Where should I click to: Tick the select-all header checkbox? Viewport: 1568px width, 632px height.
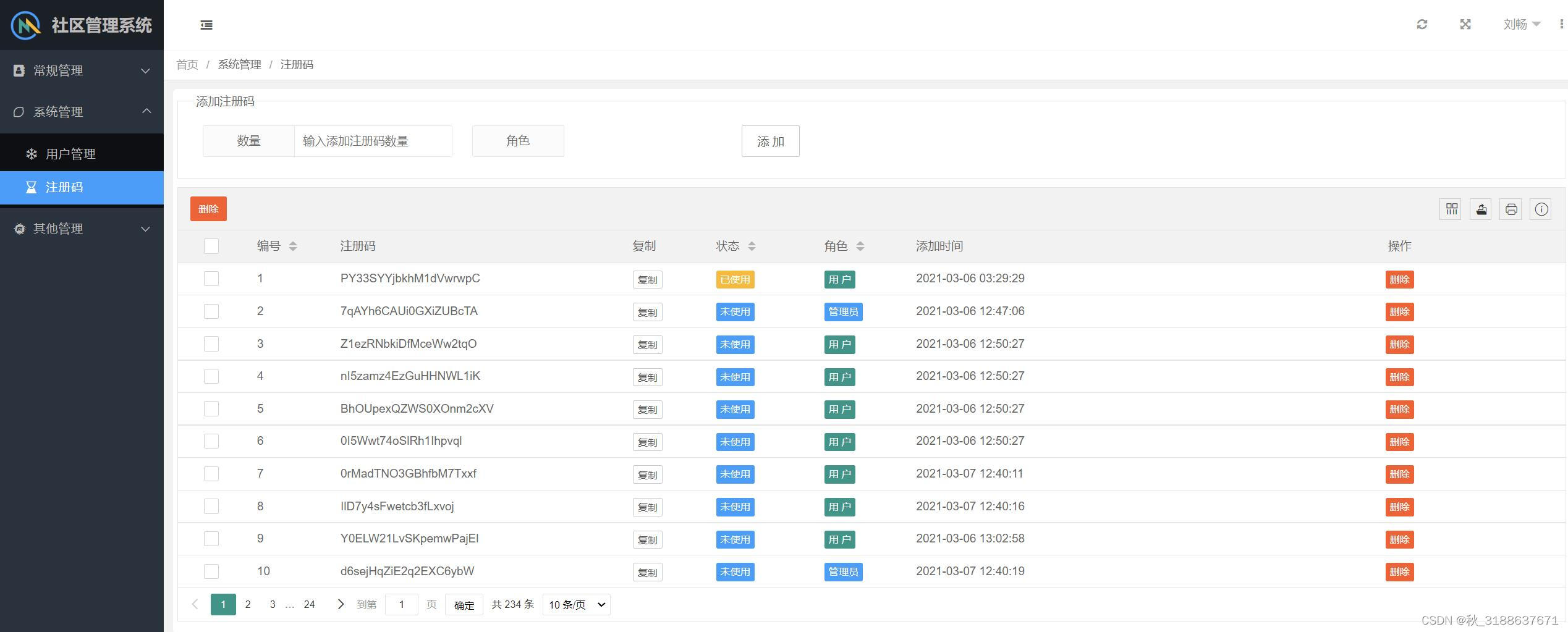click(x=211, y=246)
